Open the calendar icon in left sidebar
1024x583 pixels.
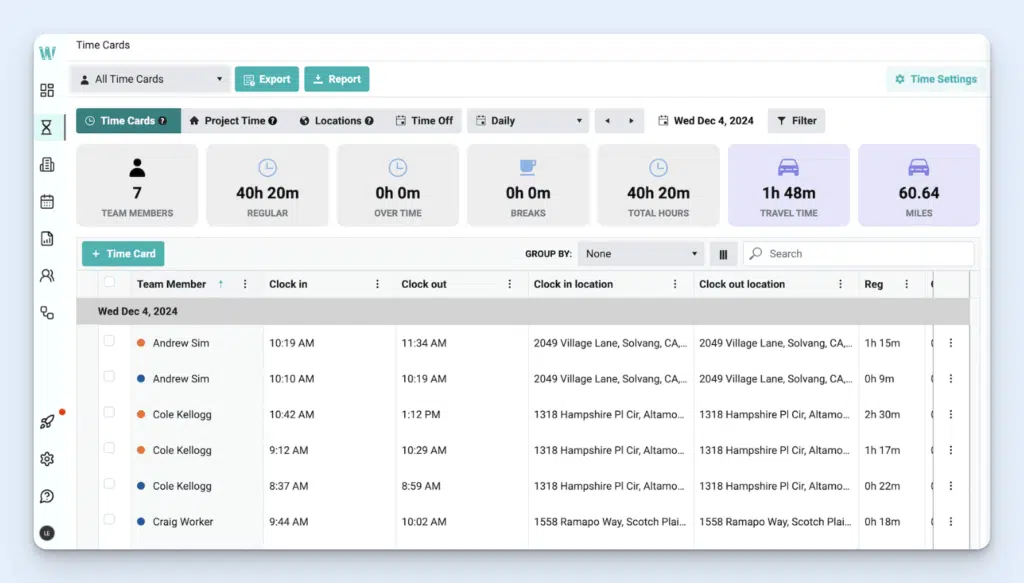tap(47, 201)
